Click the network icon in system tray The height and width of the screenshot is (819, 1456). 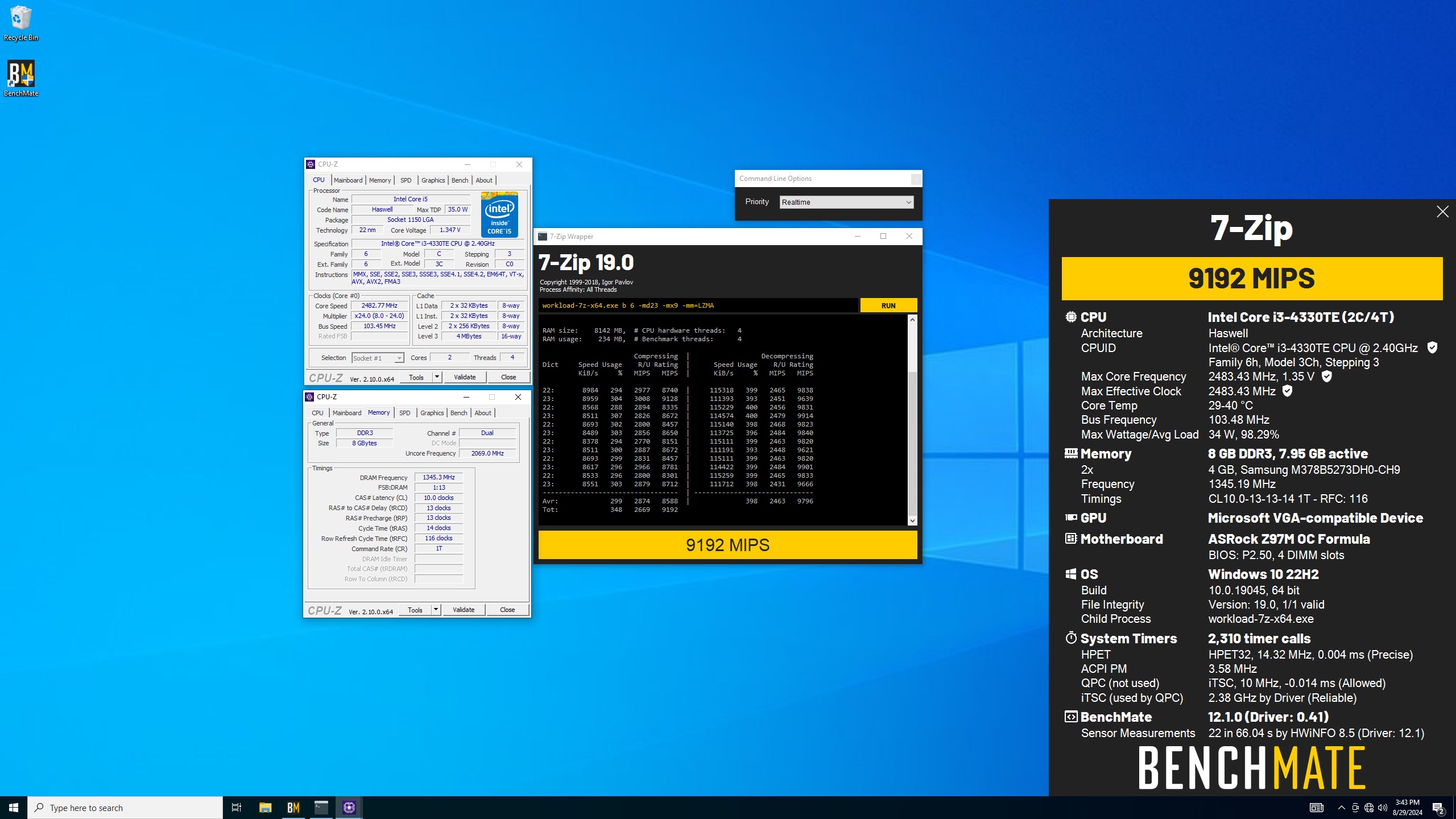tap(1369, 808)
